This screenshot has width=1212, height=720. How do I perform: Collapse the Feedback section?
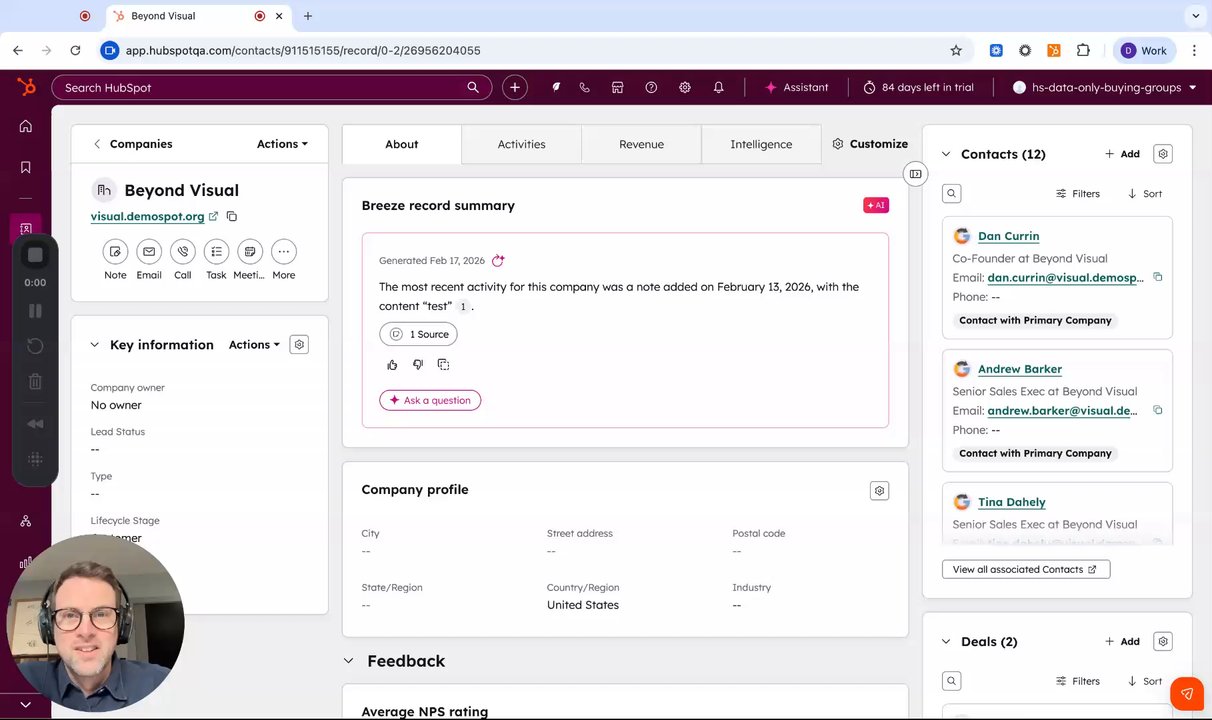[349, 661]
